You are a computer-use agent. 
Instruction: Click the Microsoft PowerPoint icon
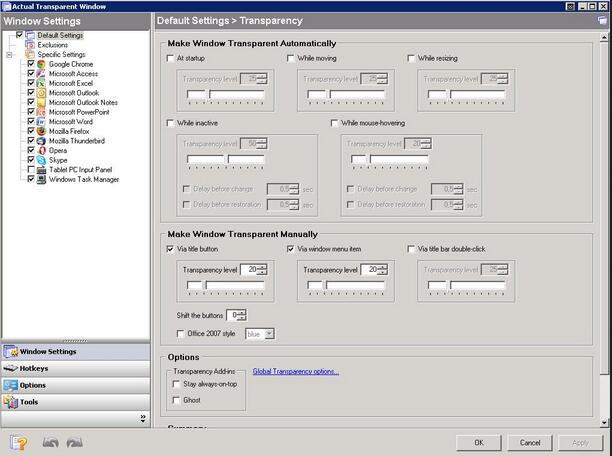41,112
